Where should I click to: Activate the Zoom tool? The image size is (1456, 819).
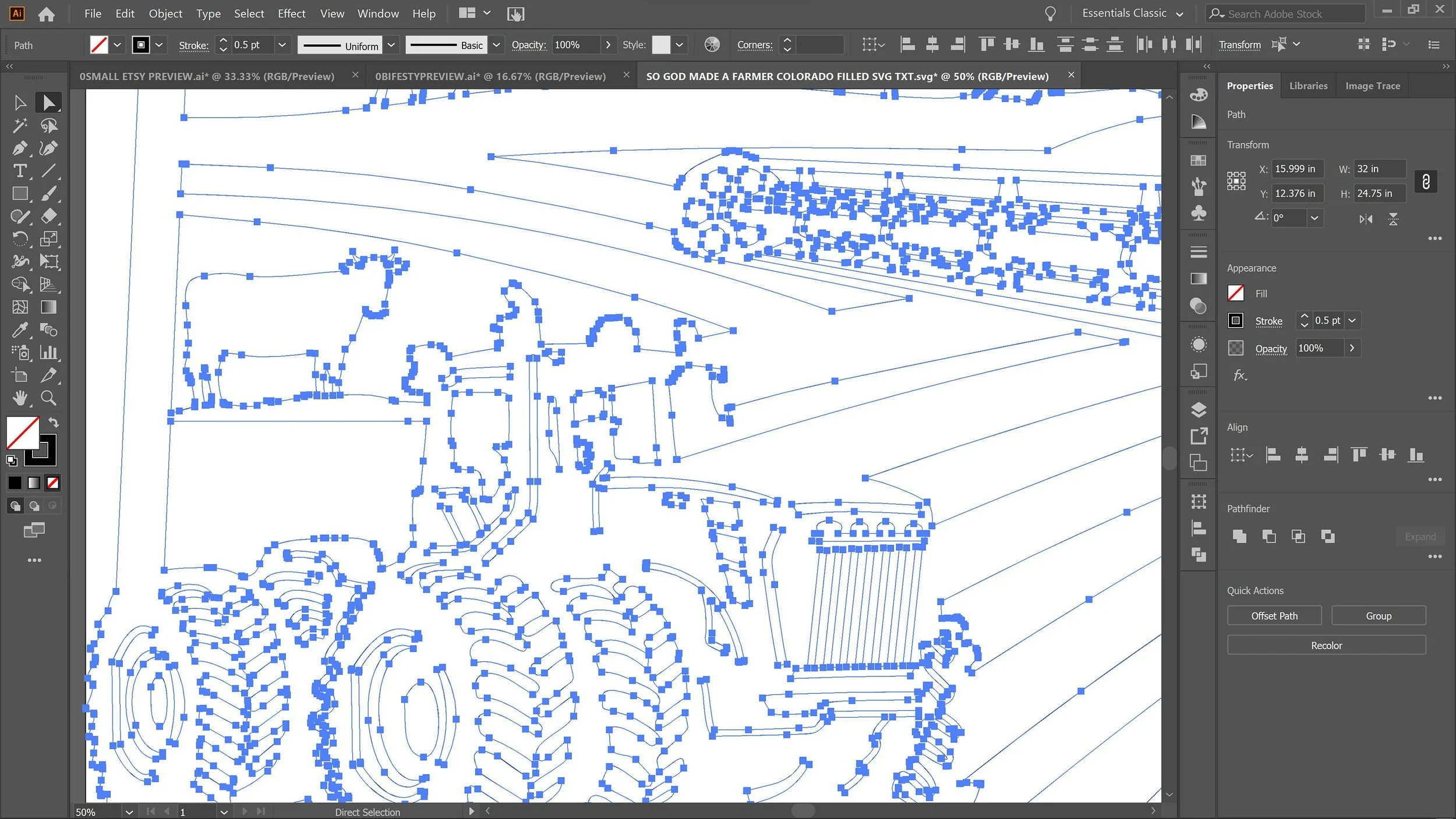click(49, 398)
